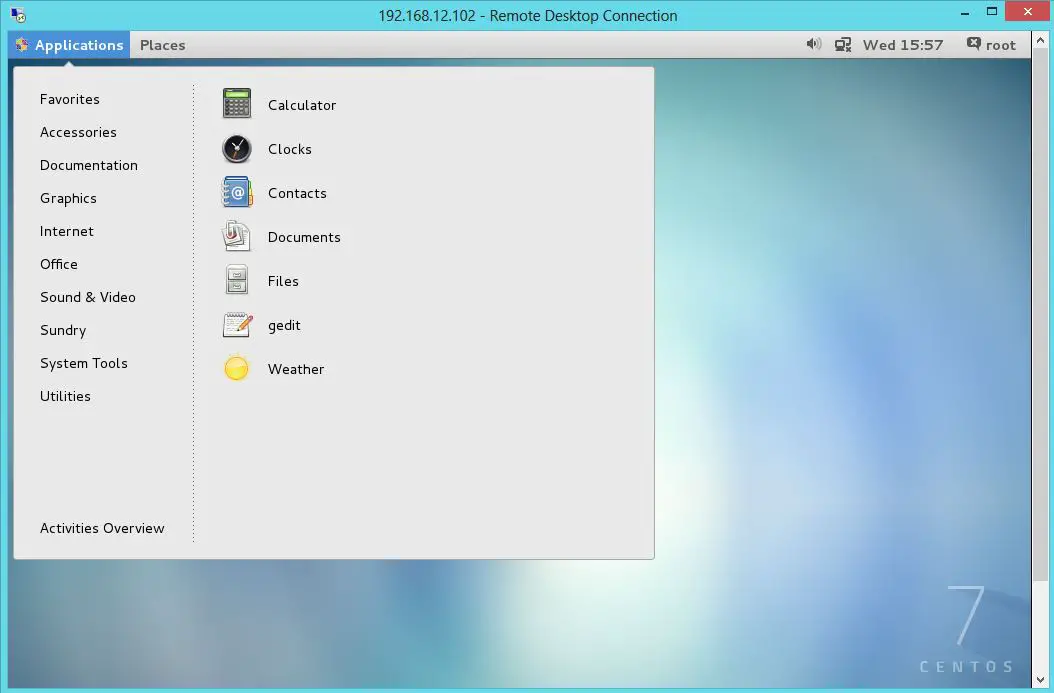The image size is (1054, 693).
Task: Open the Places menu
Action: click(162, 45)
